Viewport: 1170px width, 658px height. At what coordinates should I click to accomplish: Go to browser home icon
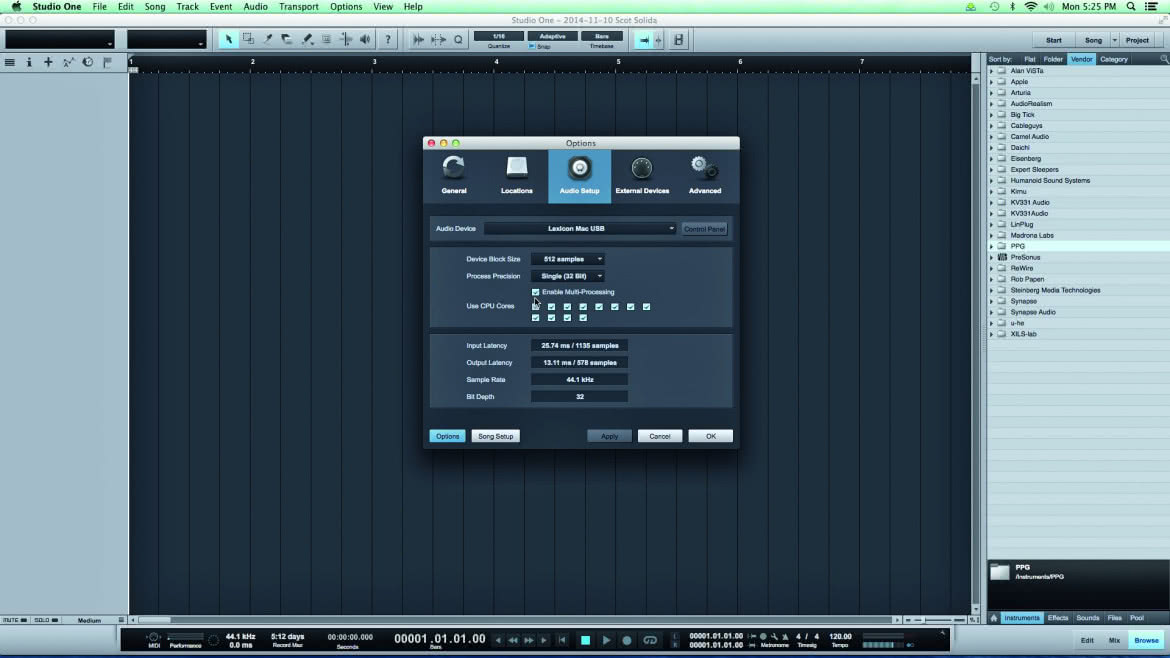994,618
